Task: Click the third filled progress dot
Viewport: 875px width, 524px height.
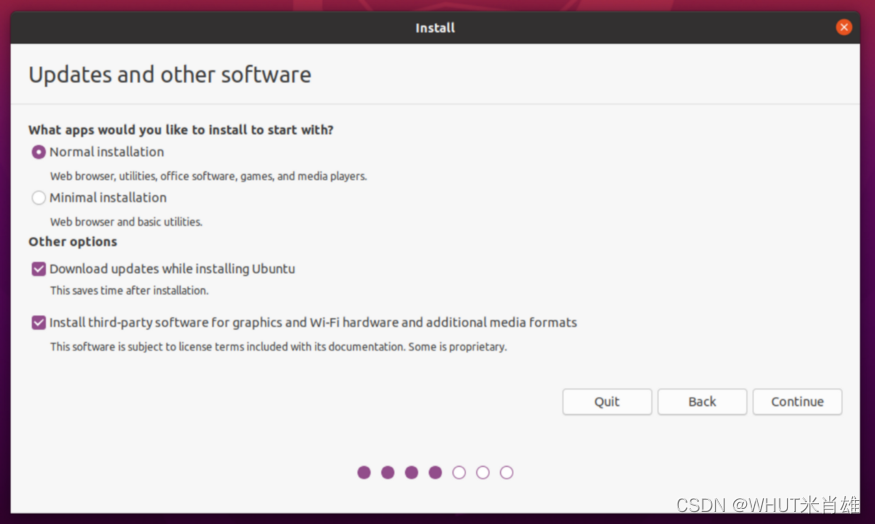Action: point(411,473)
